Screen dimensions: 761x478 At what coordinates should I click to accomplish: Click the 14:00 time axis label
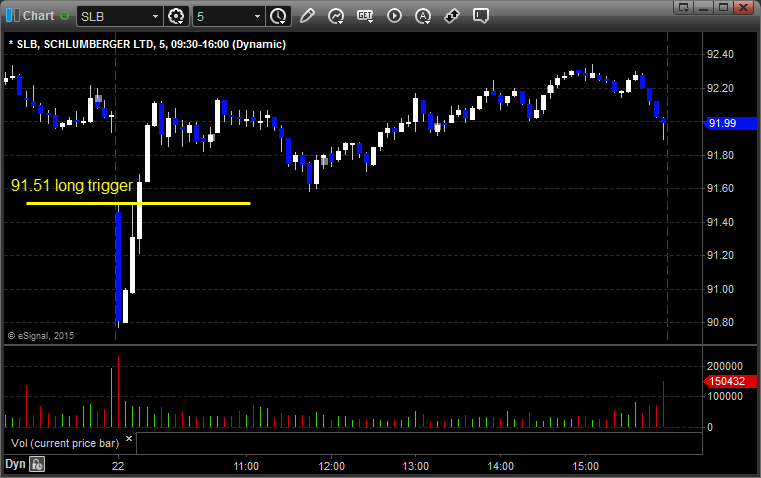tap(500, 466)
